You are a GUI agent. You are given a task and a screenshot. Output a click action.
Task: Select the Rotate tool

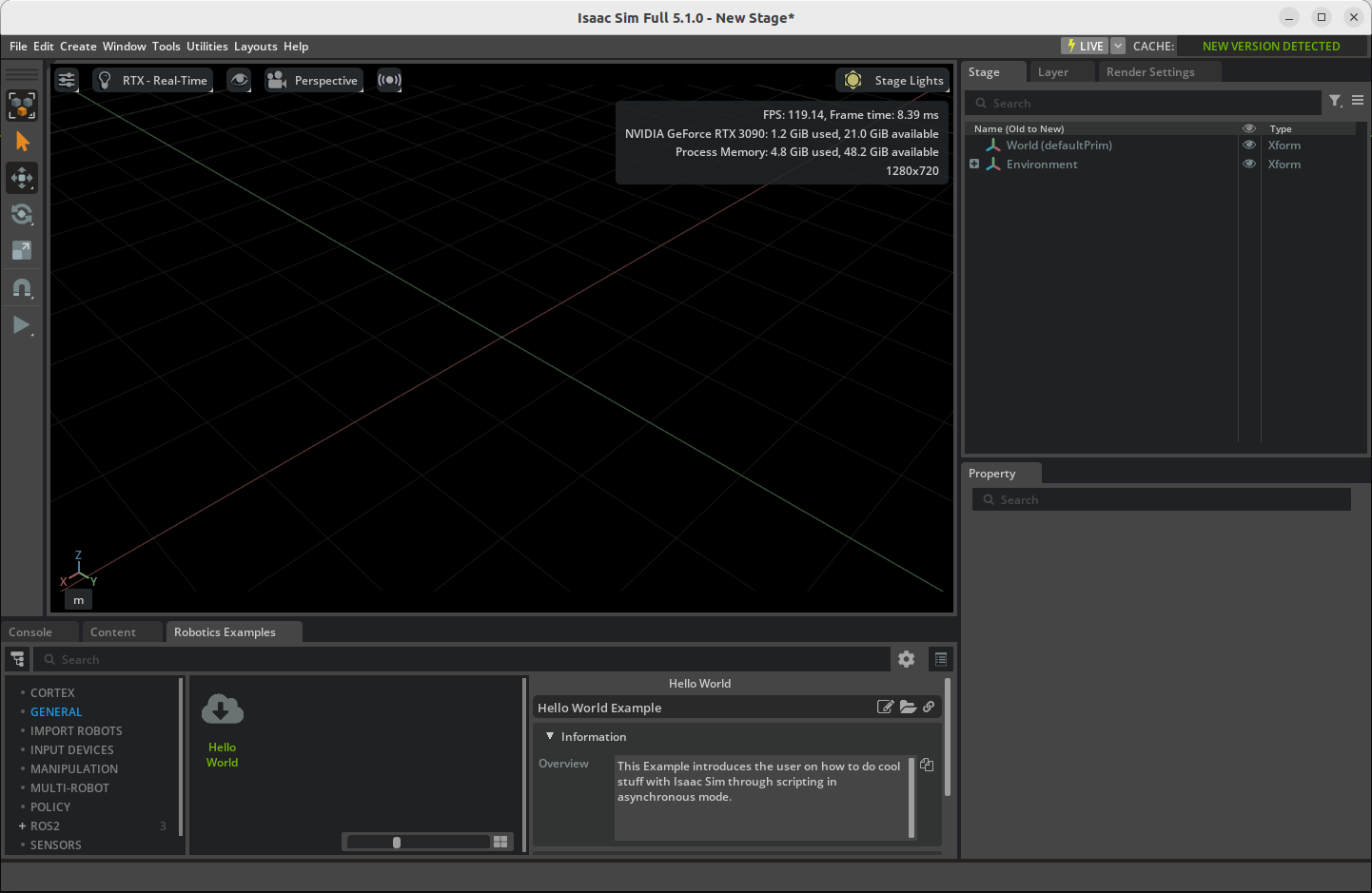click(22, 214)
